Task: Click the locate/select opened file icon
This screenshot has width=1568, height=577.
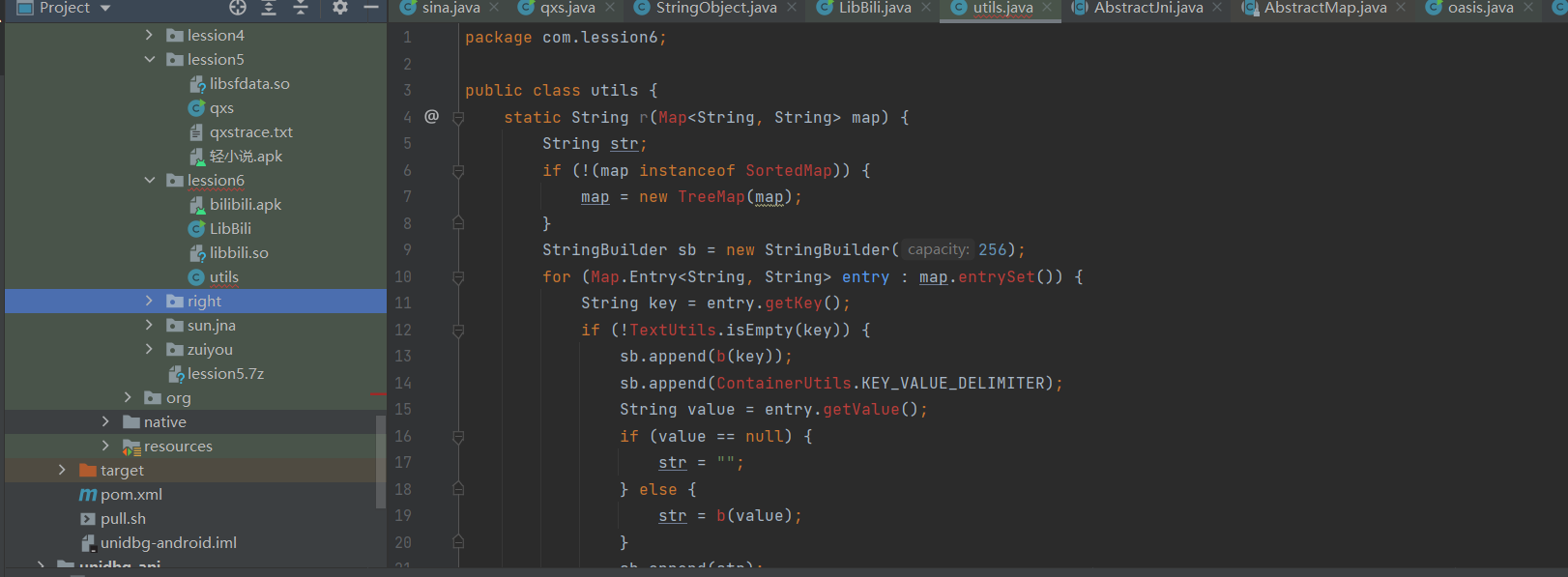Action: coord(238,8)
